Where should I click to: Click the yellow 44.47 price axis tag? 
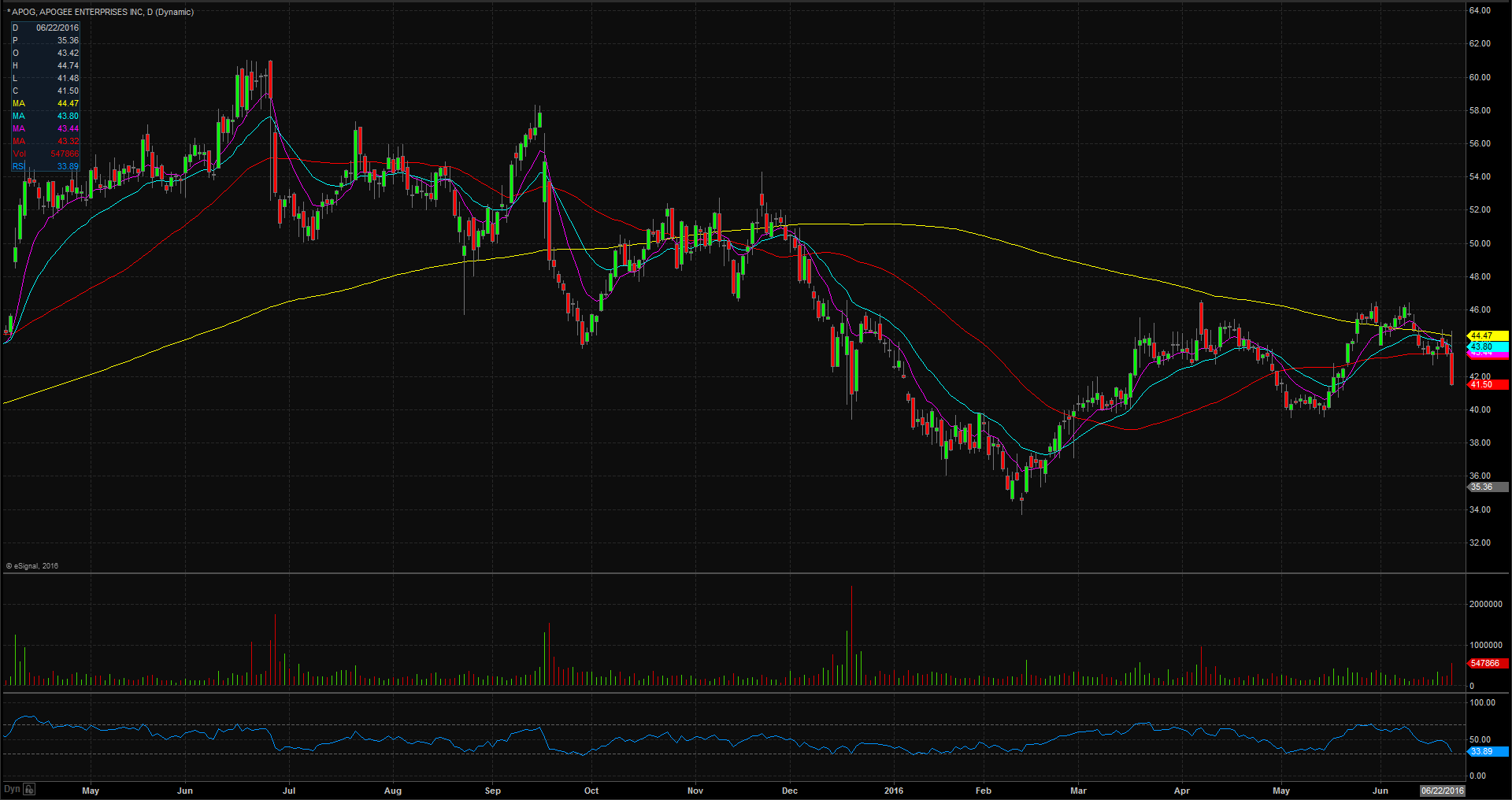[x=1488, y=335]
